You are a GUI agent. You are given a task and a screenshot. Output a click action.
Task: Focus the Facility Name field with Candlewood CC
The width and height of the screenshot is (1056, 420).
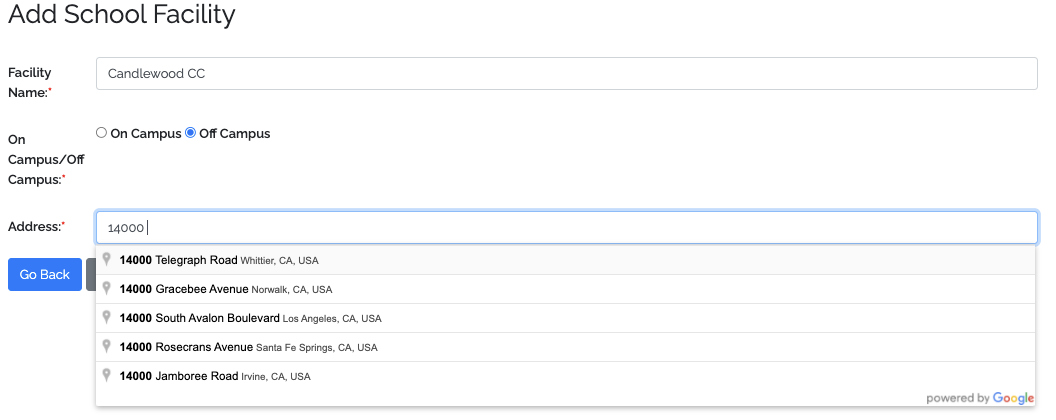pyautogui.click(x=566, y=73)
